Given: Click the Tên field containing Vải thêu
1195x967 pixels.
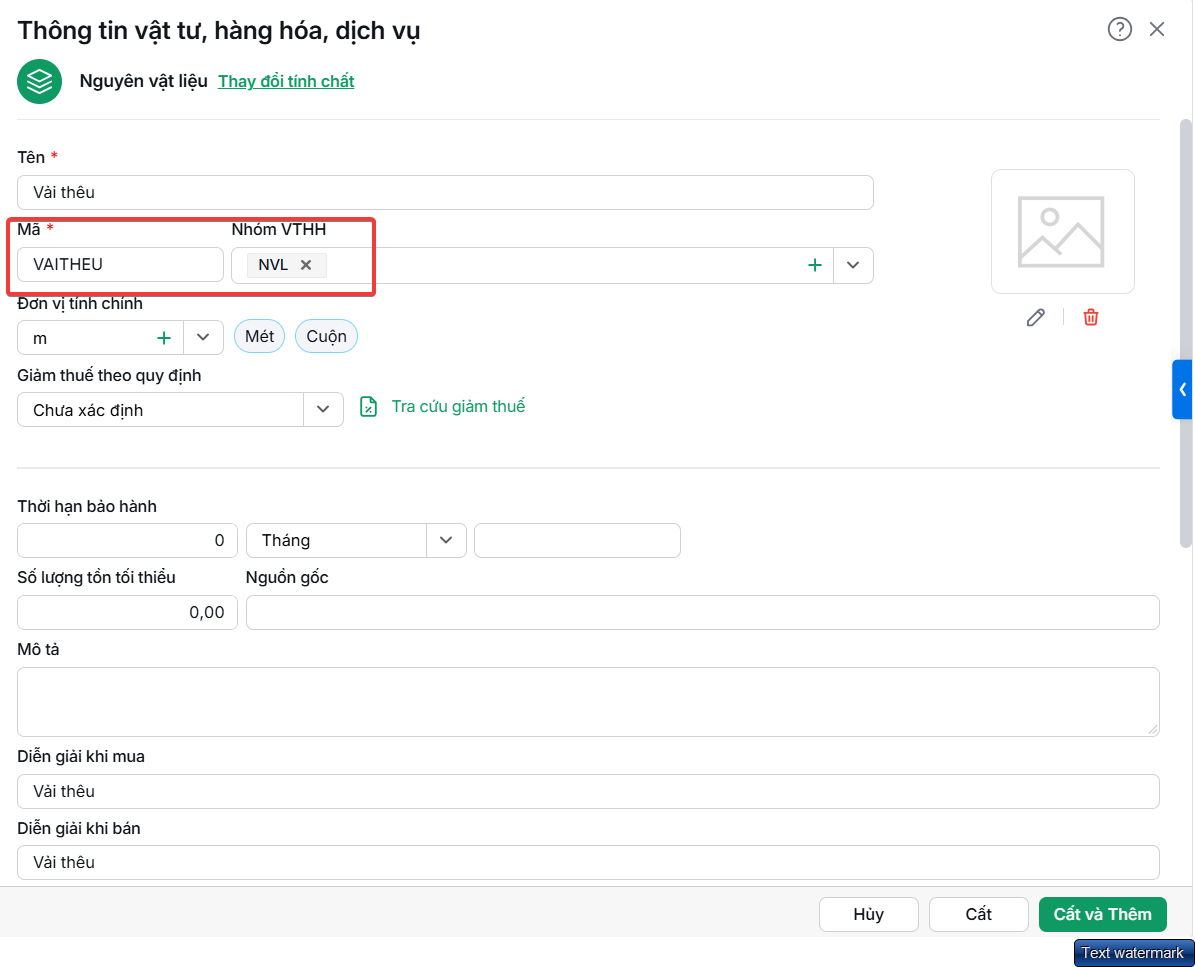Looking at the screenshot, I should [445, 192].
